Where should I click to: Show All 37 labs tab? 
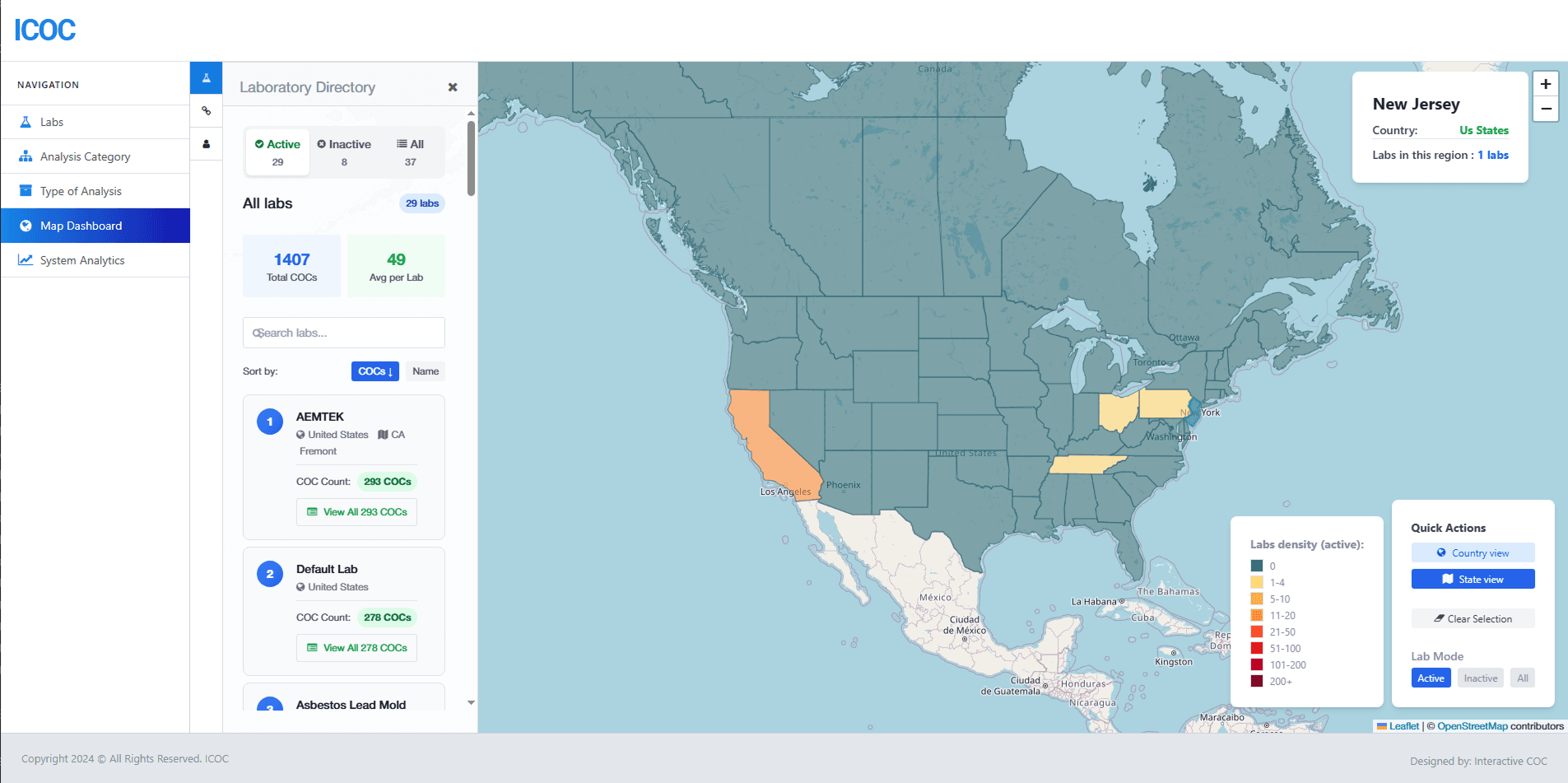(x=410, y=152)
